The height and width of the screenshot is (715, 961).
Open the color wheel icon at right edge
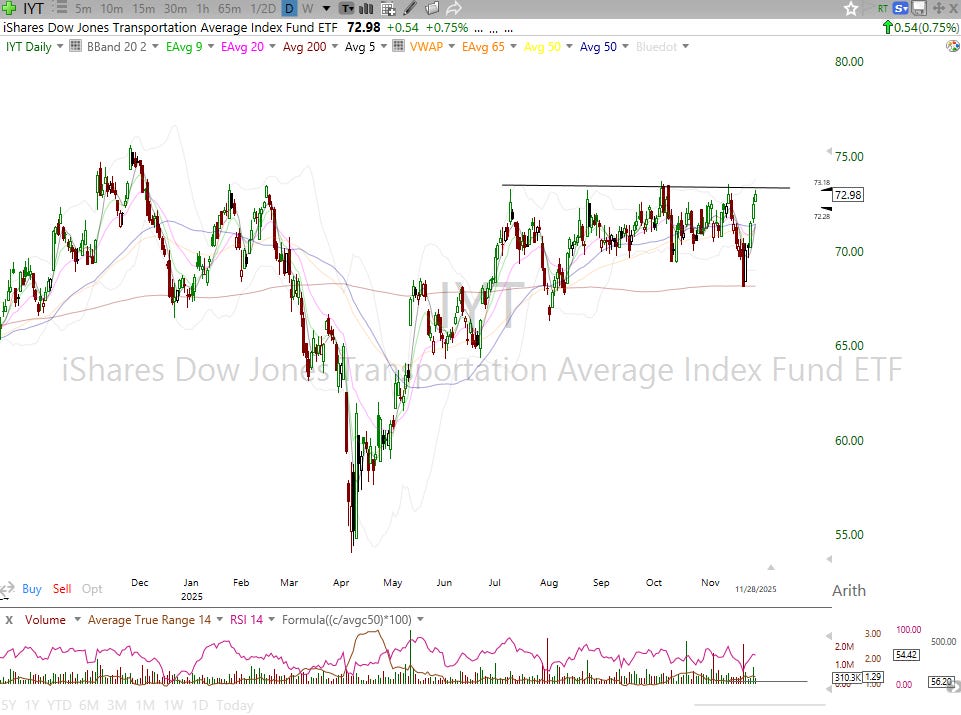[952, 47]
